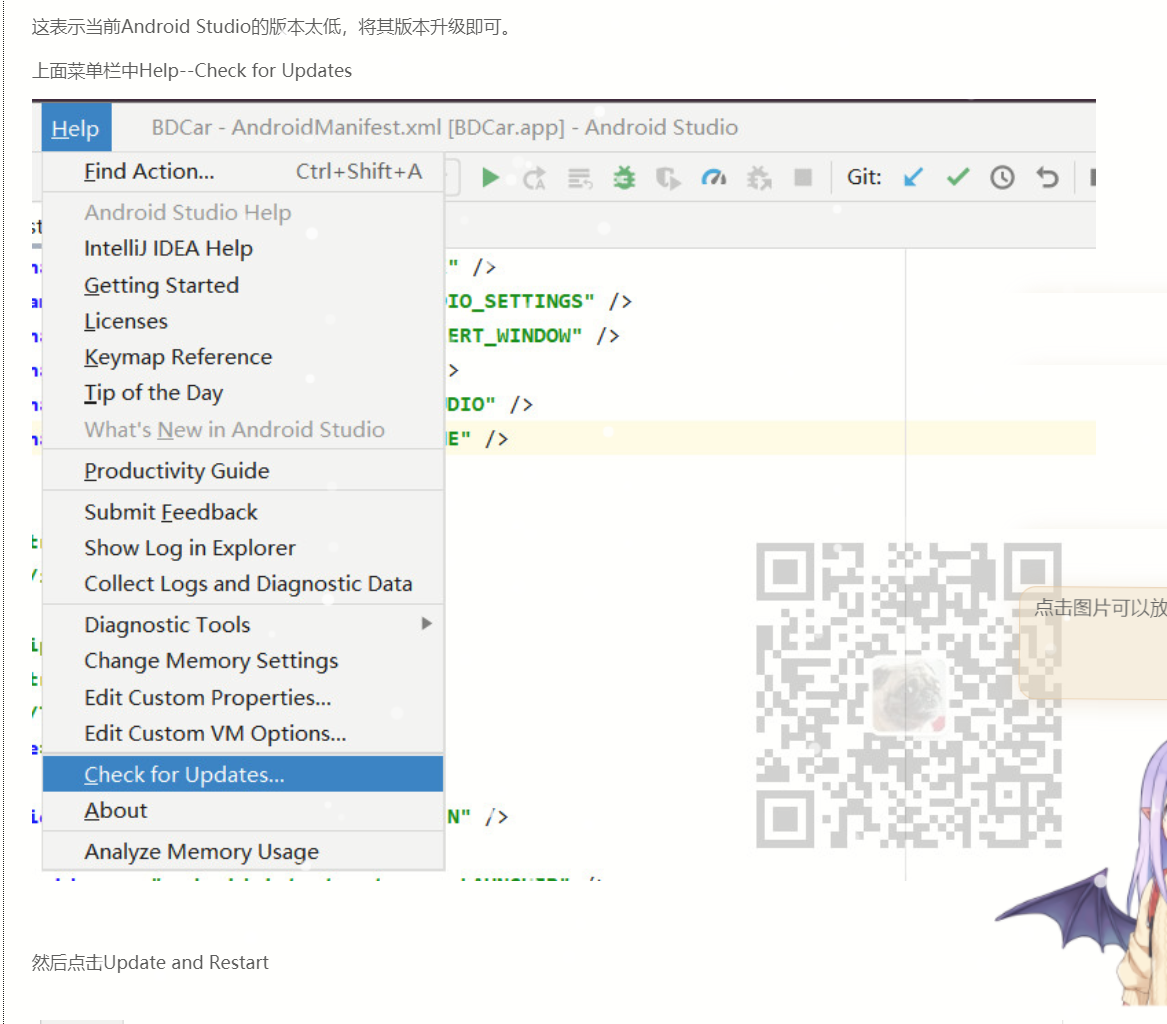Viewport: 1167px width, 1024px height.
Task: Click the Git Commit checkmark icon
Action: 958,177
